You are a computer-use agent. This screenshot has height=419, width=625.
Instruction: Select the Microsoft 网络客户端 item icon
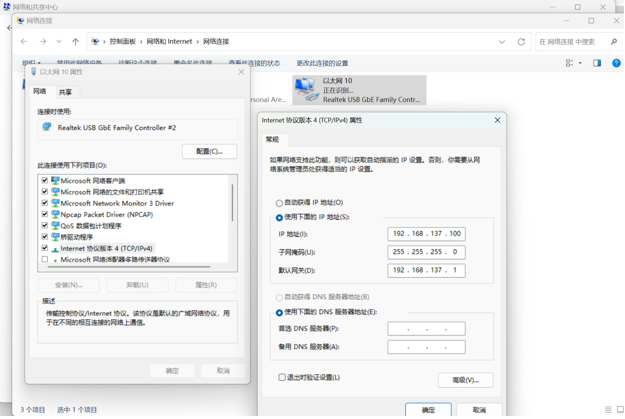(55, 181)
